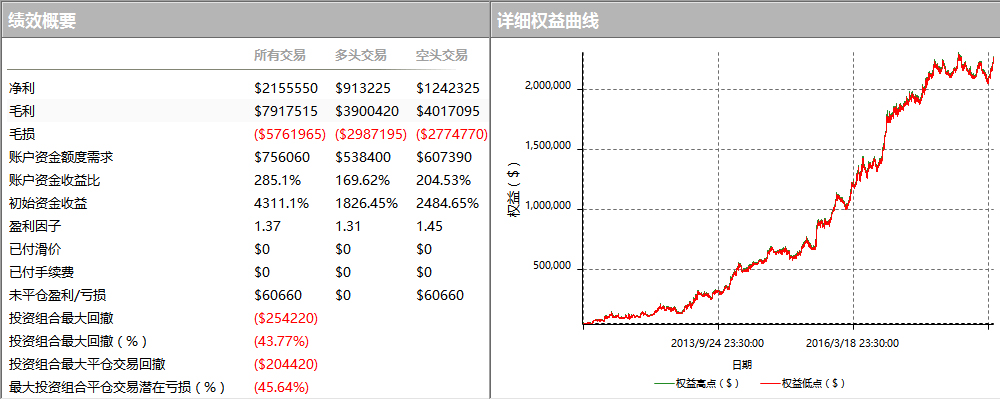This screenshot has width=1000, height=400.
Task: Select the 净利 row label
Action: 21,88
